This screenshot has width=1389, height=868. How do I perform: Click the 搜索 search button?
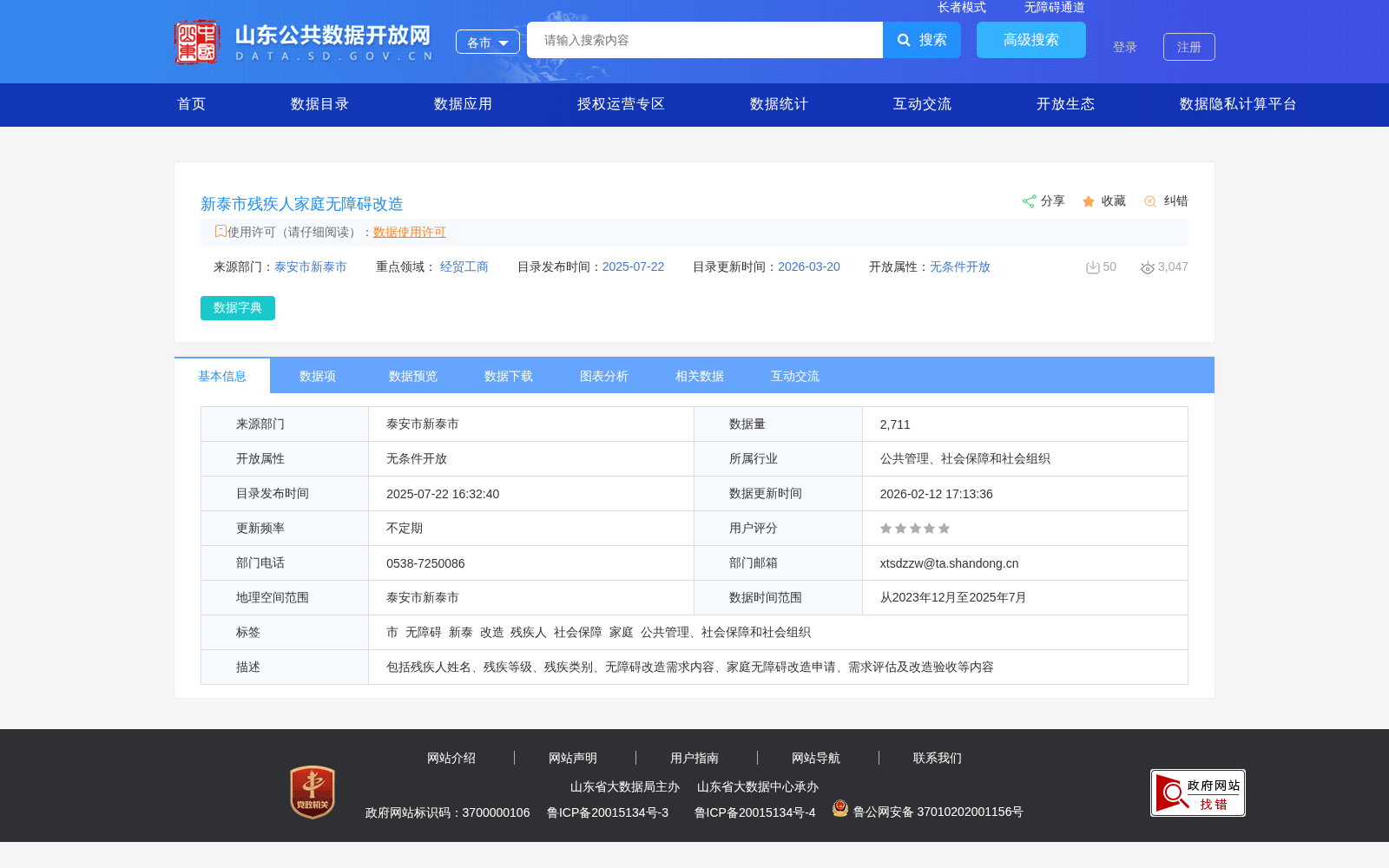[922, 40]
